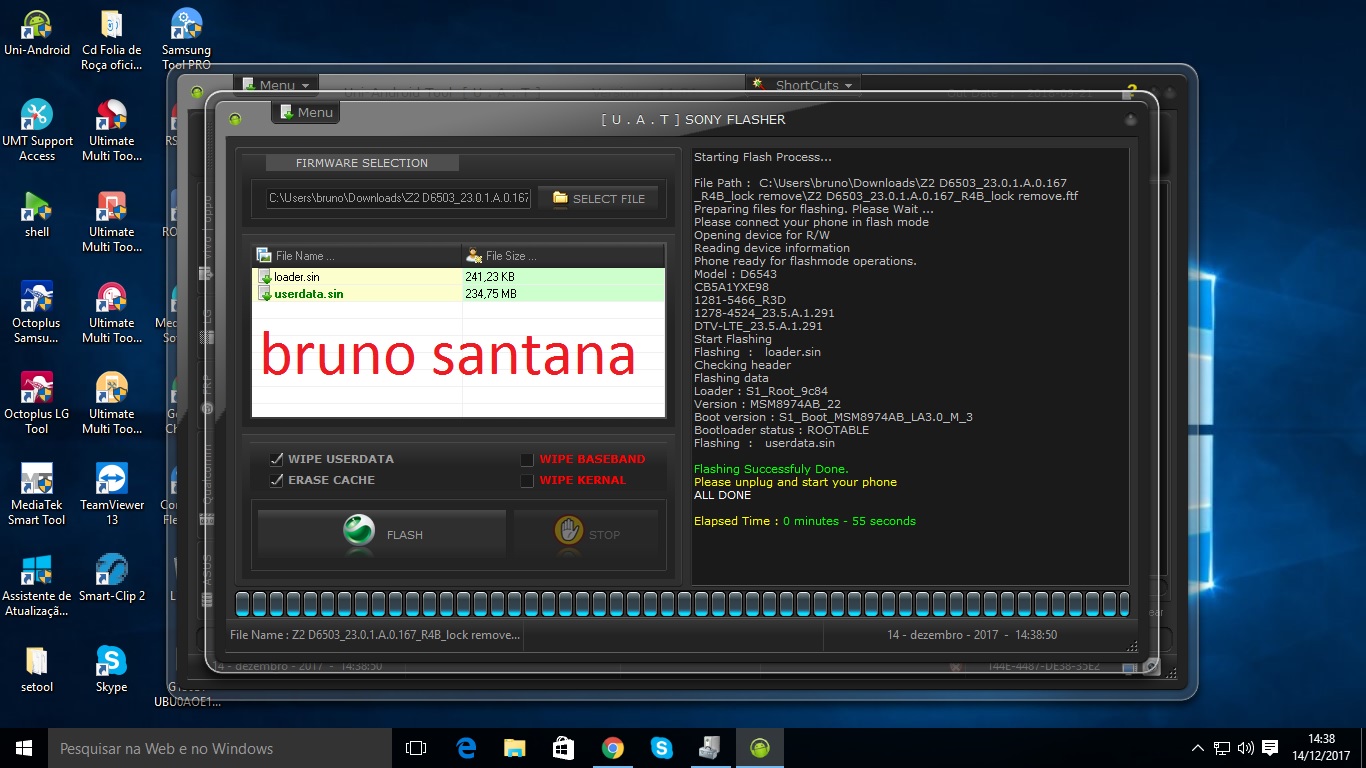Uncheck ERASE CACHE checkbox

pyautogui.click(x=277, y=480)
